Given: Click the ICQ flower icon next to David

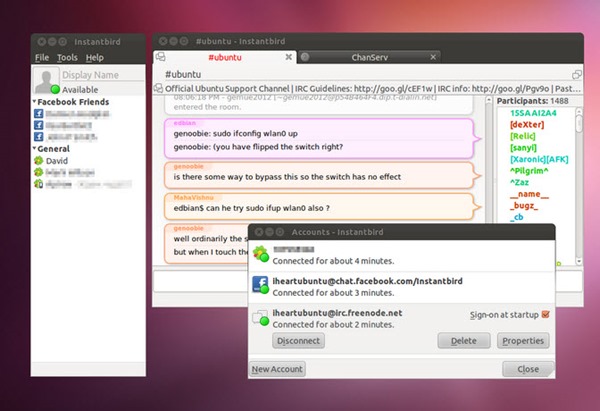Looking at the screenshot, I should 39,161.
